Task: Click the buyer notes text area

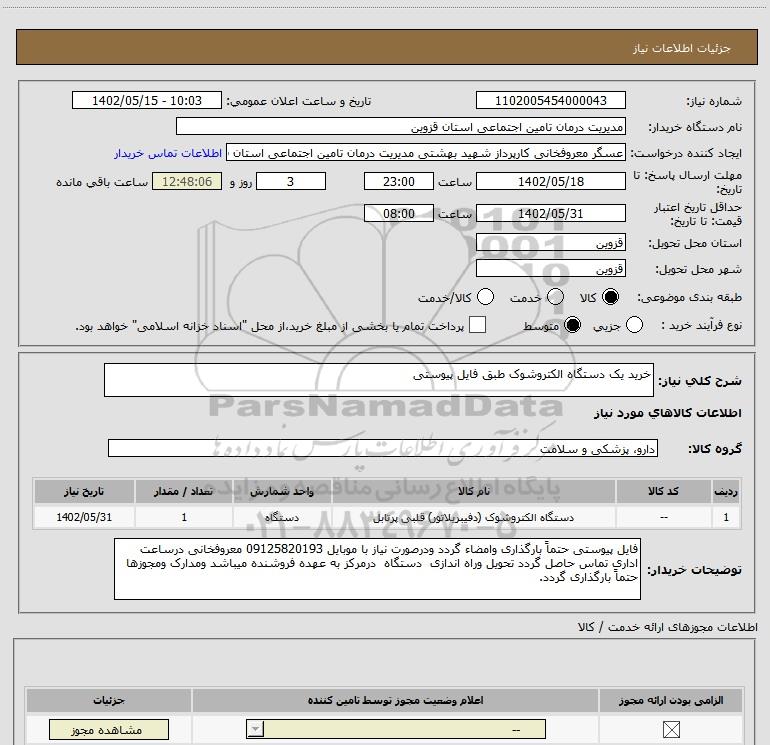Action: [x=377, y=569]
